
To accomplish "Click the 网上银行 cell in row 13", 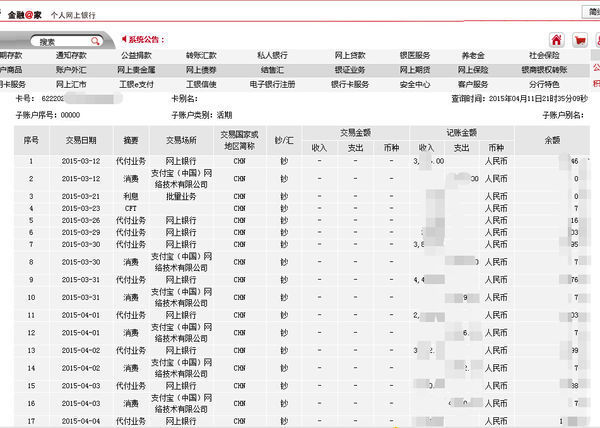I will [x=181, y=350].
